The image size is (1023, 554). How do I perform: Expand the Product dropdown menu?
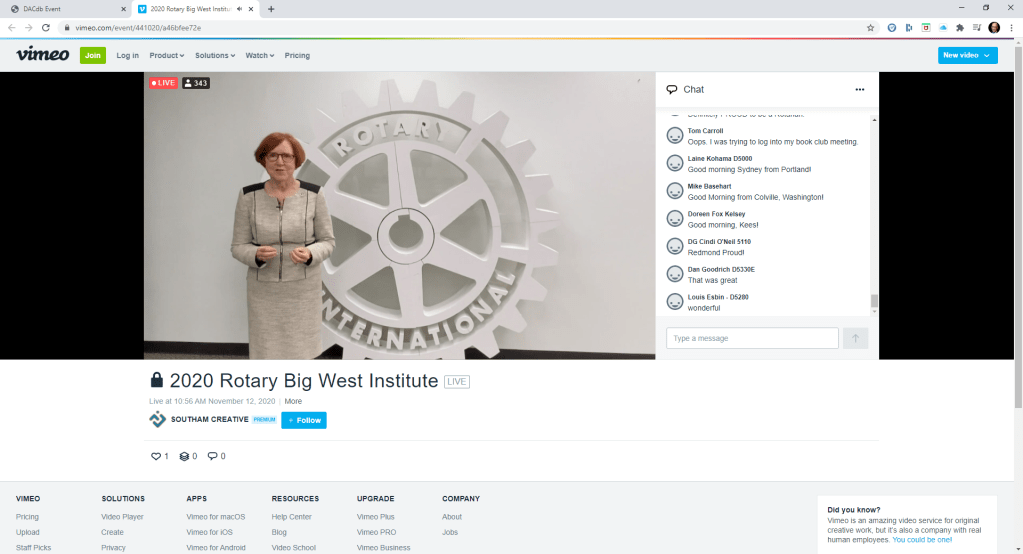tap(167, 56)
